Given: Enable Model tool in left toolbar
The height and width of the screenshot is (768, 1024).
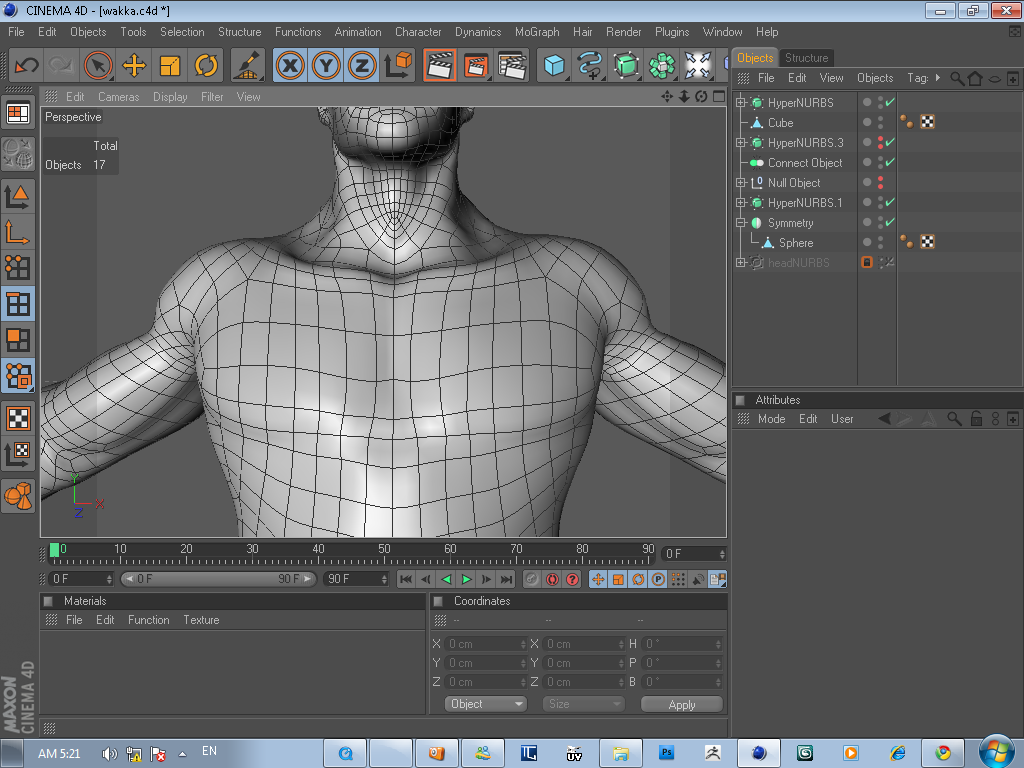Looking at the screenshot, I should pyautogui.click(x=18, y=195).
